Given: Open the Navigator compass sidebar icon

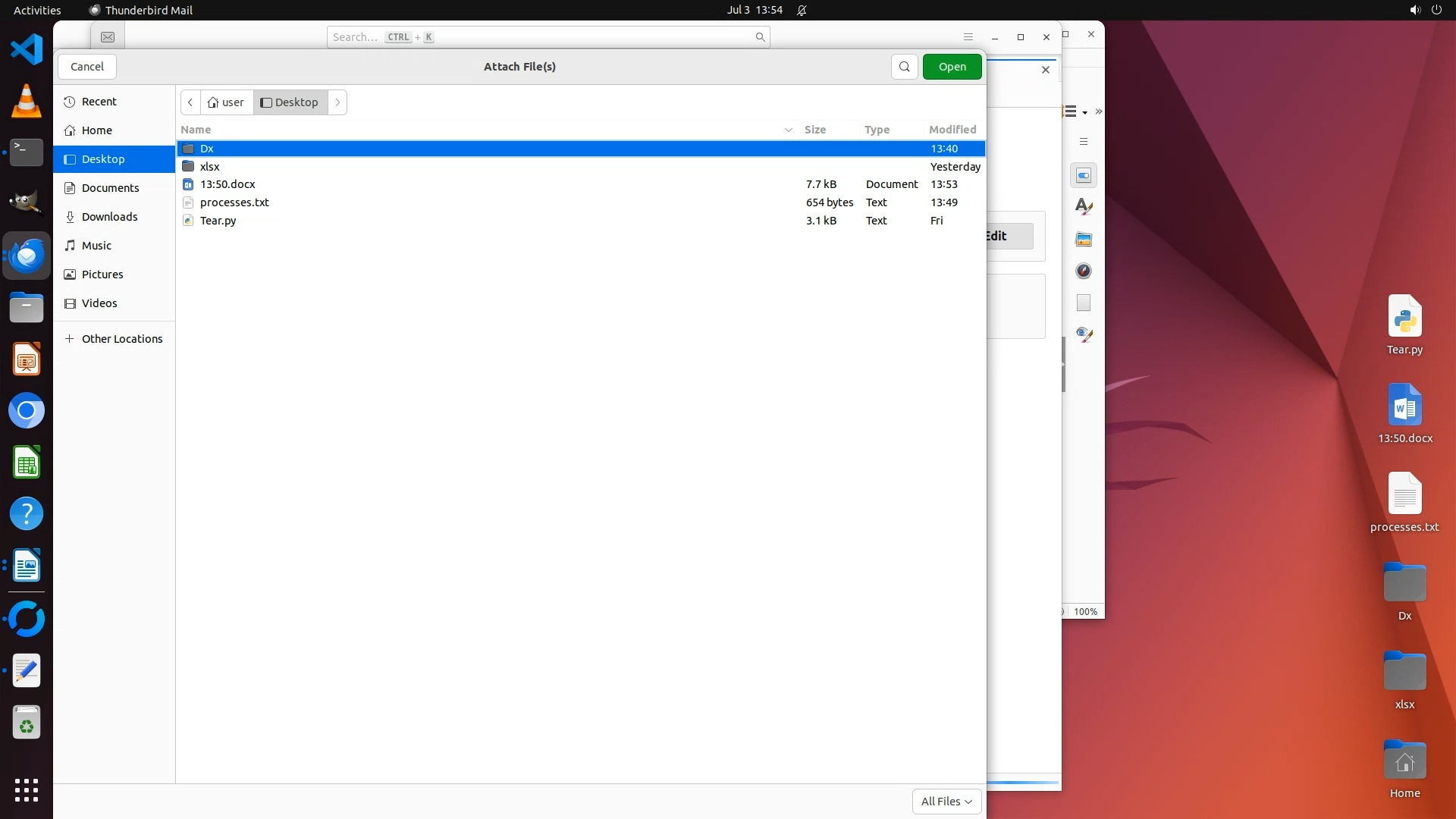Looking at the screenshot, I should click(1084, 271).
